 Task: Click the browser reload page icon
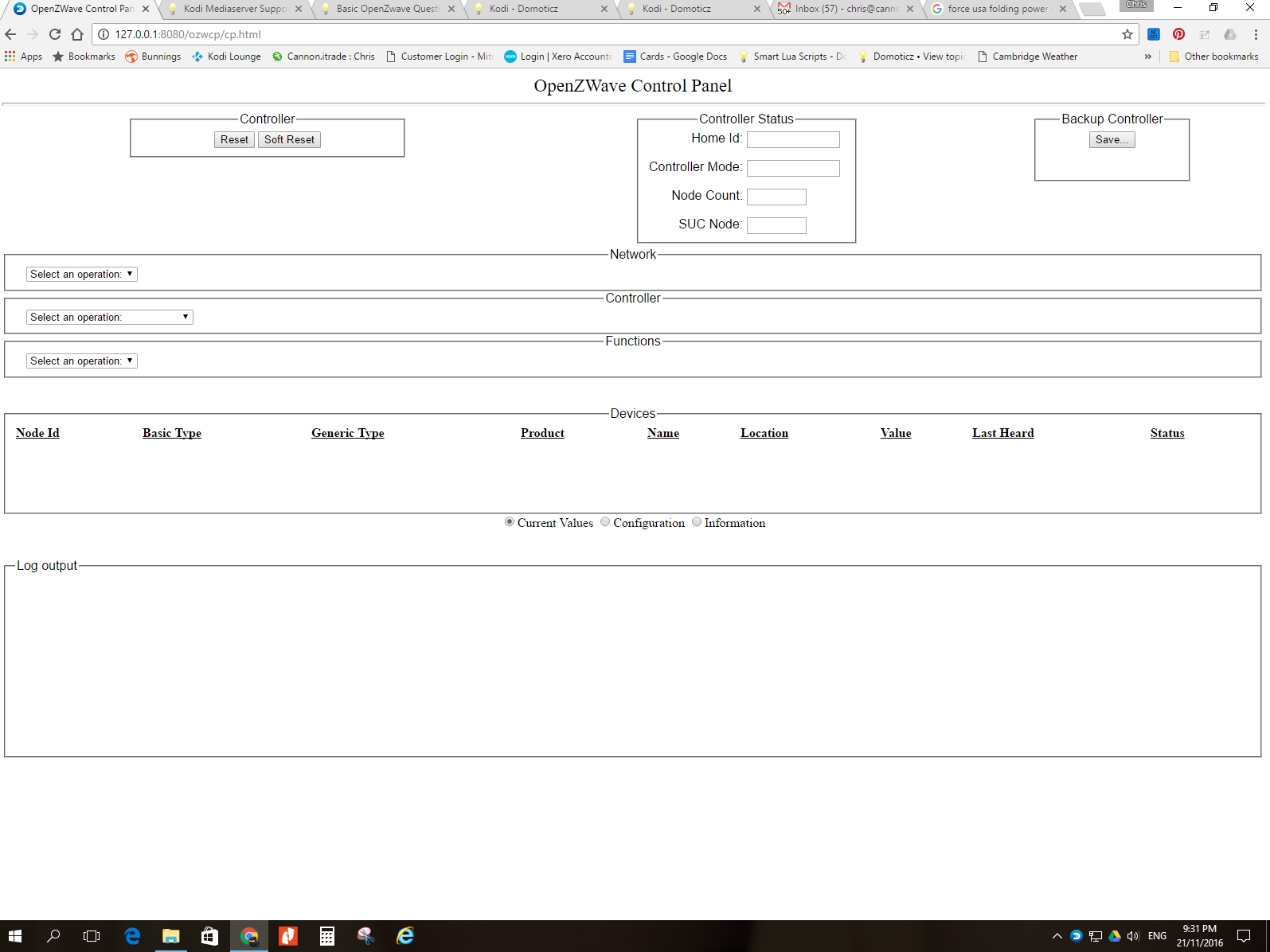pyautogui.click(x=55, y=34)
